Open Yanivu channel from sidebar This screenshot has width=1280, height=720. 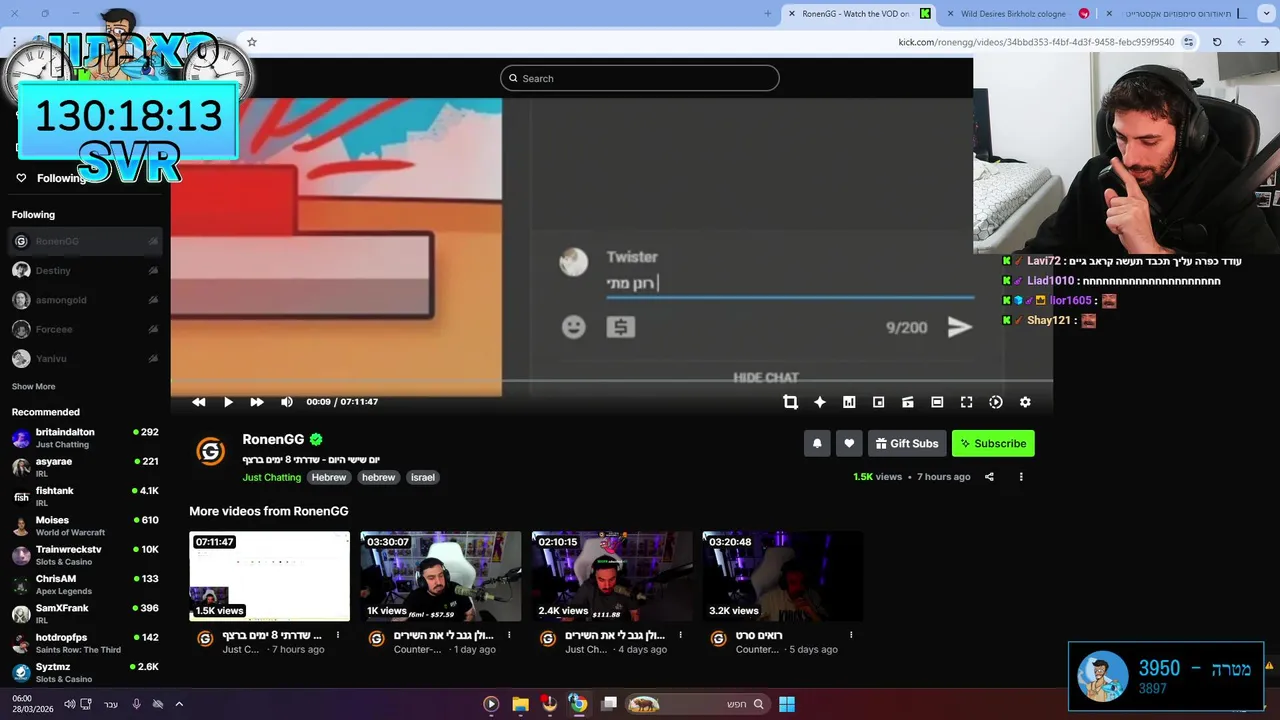click(85, 358)
